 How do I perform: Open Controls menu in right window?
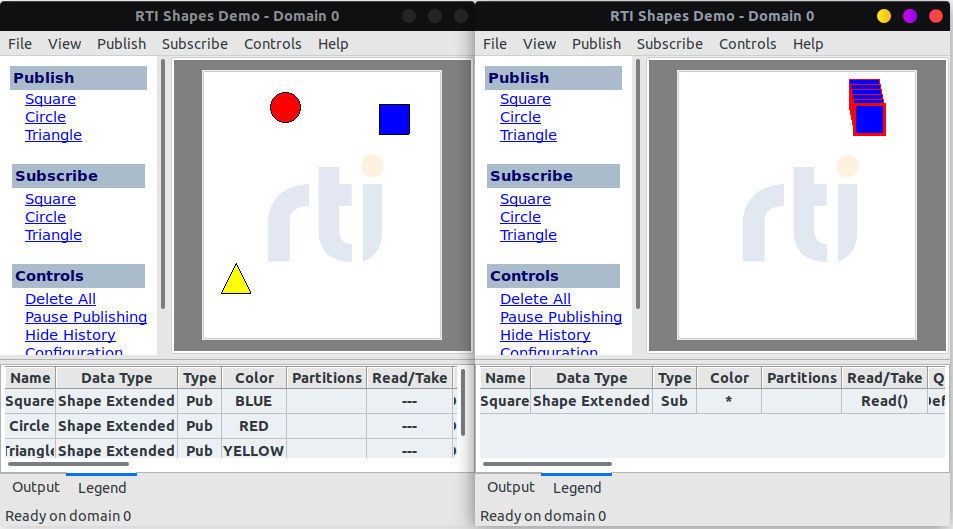[x=748, y=44]
